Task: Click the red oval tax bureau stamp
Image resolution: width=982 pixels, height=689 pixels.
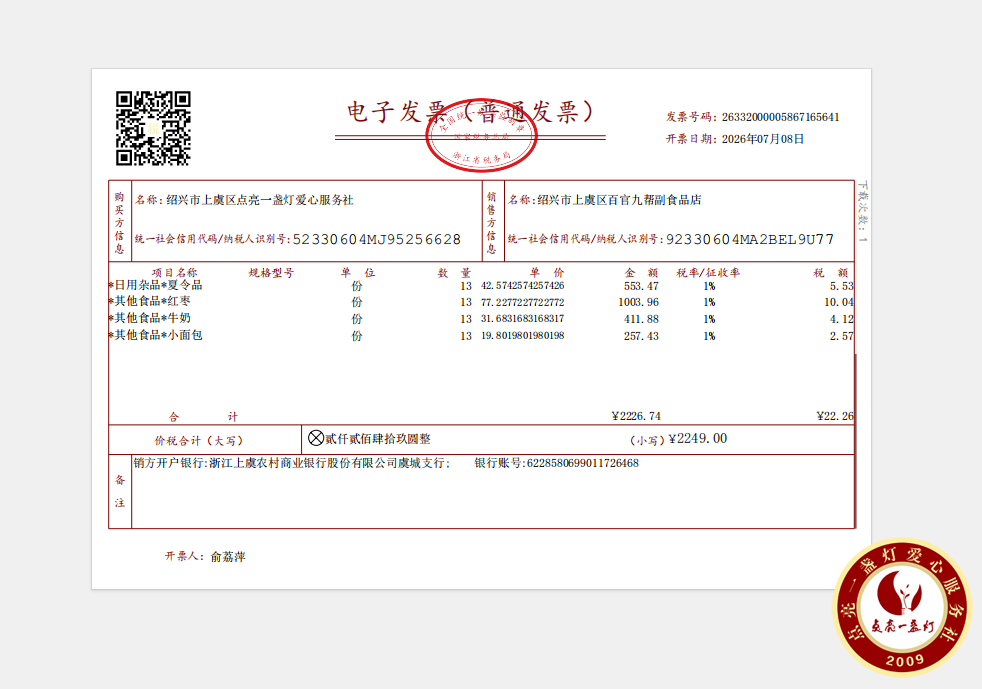Action: click(481, 135)
